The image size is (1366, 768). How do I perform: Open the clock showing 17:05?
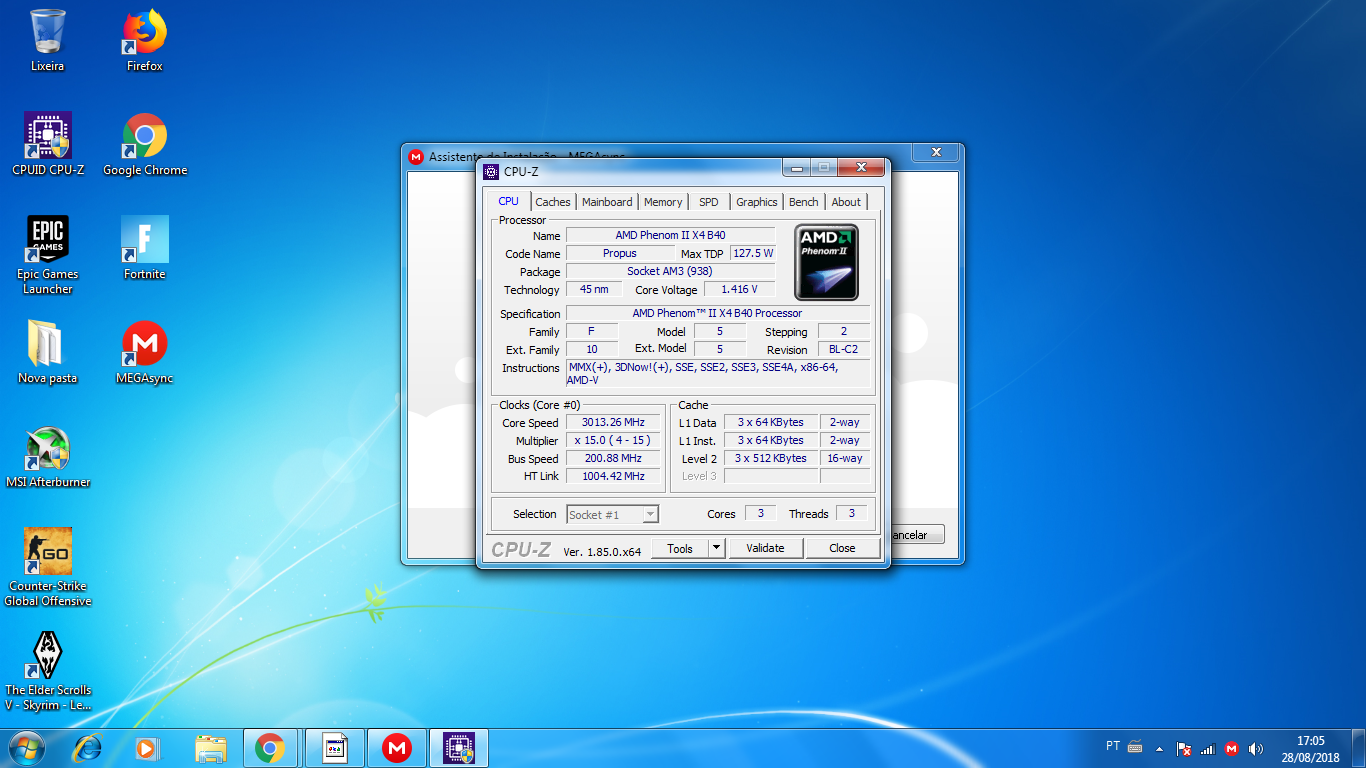pyautogui.click(x=1310, y=749)
